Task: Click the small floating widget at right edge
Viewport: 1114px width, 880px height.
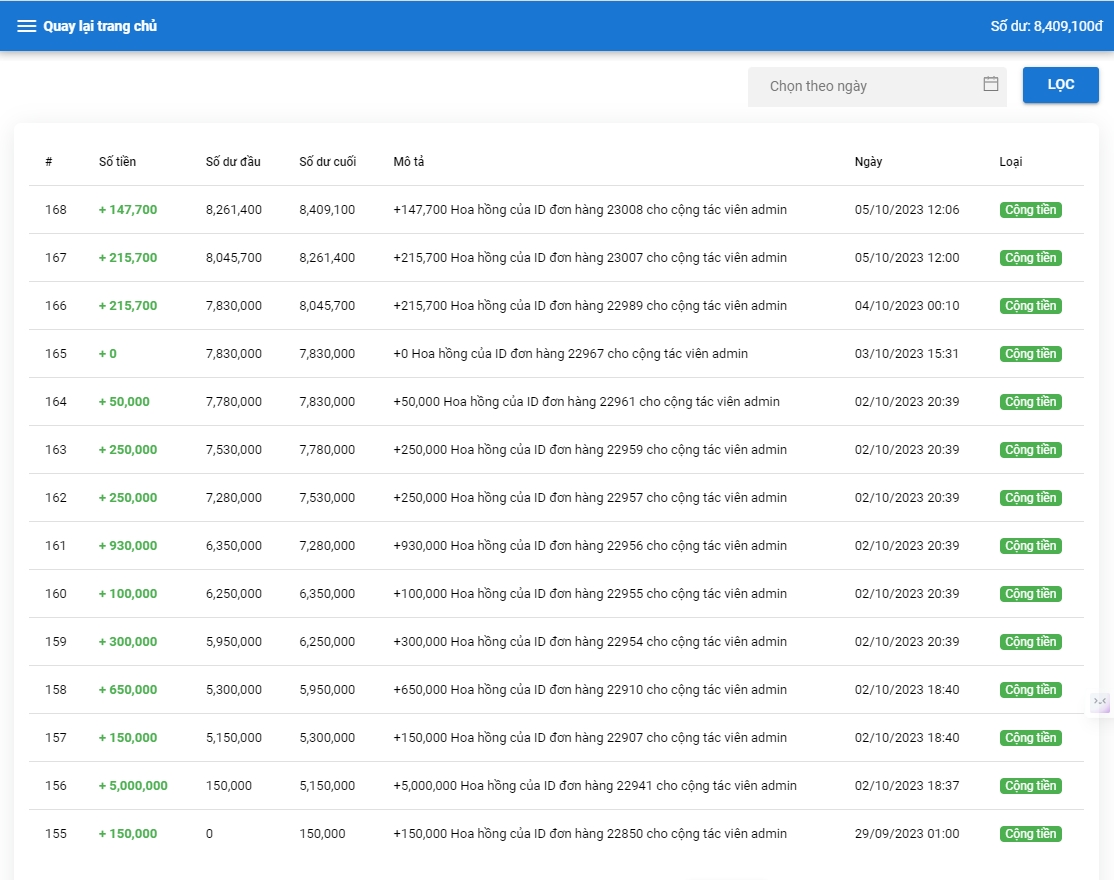Action: pos(1100,702)
